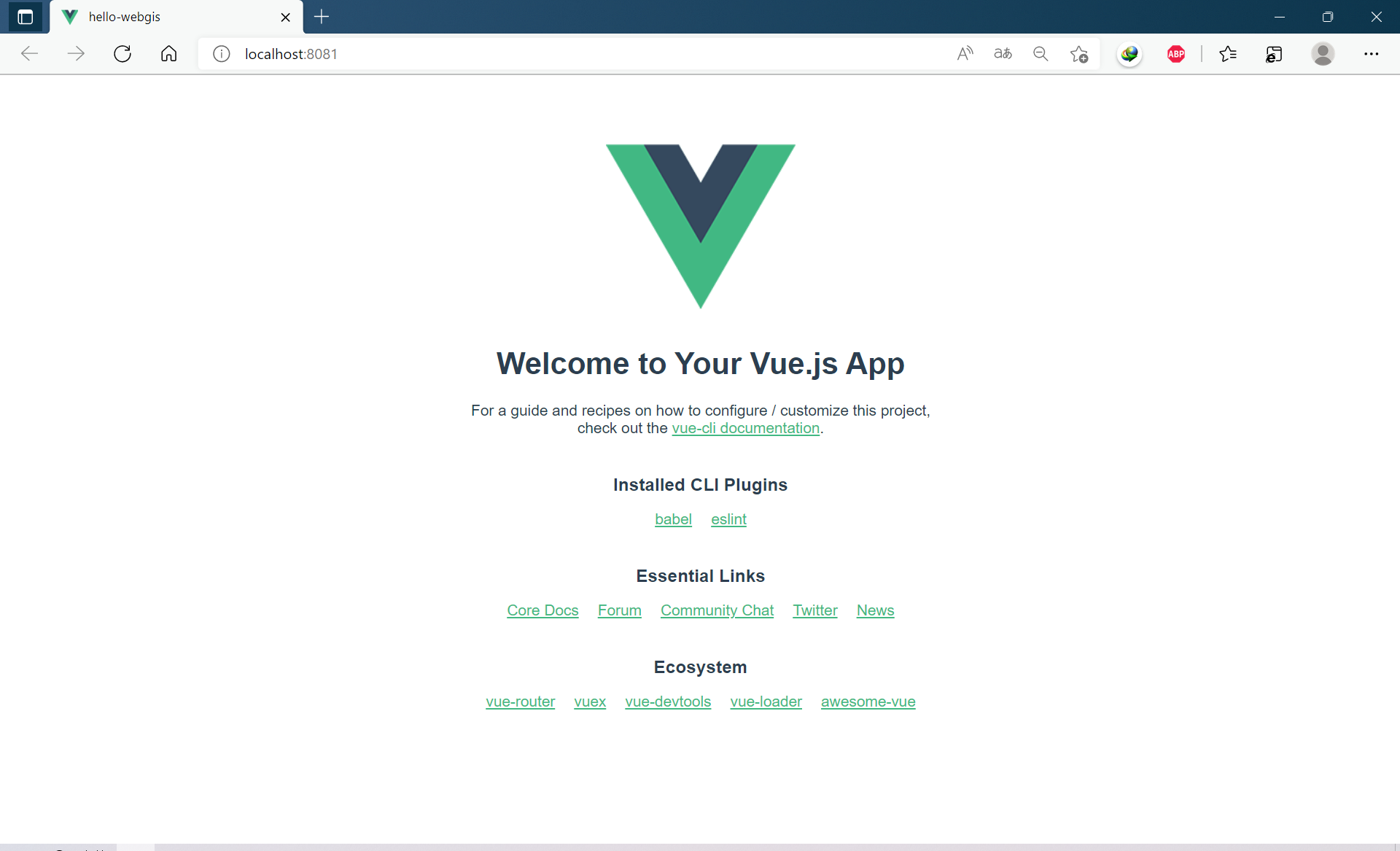Screen dimensions: 1400x851
Task: Open the tab actions menu icon
Action: pos(25,17)
